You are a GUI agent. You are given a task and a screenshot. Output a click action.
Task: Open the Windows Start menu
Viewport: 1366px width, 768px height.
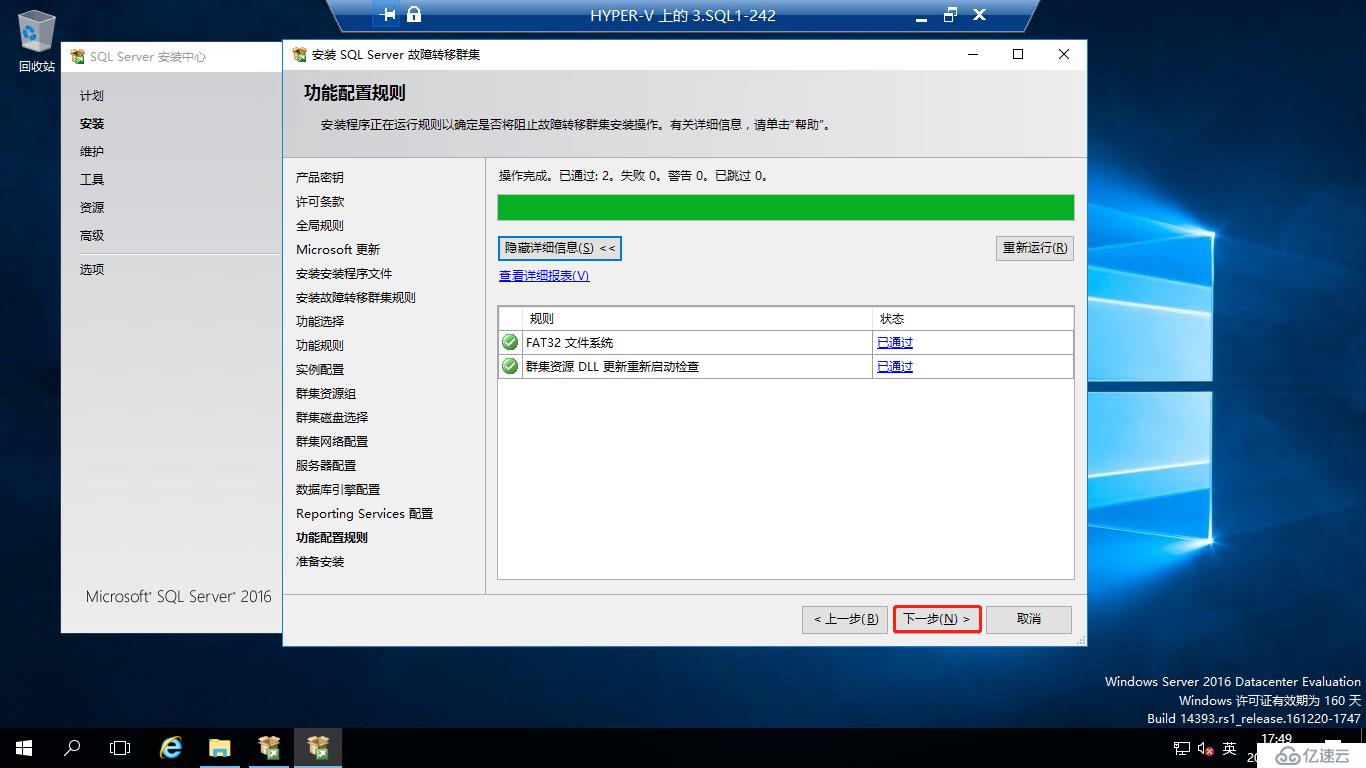click(x=24, y=747)
